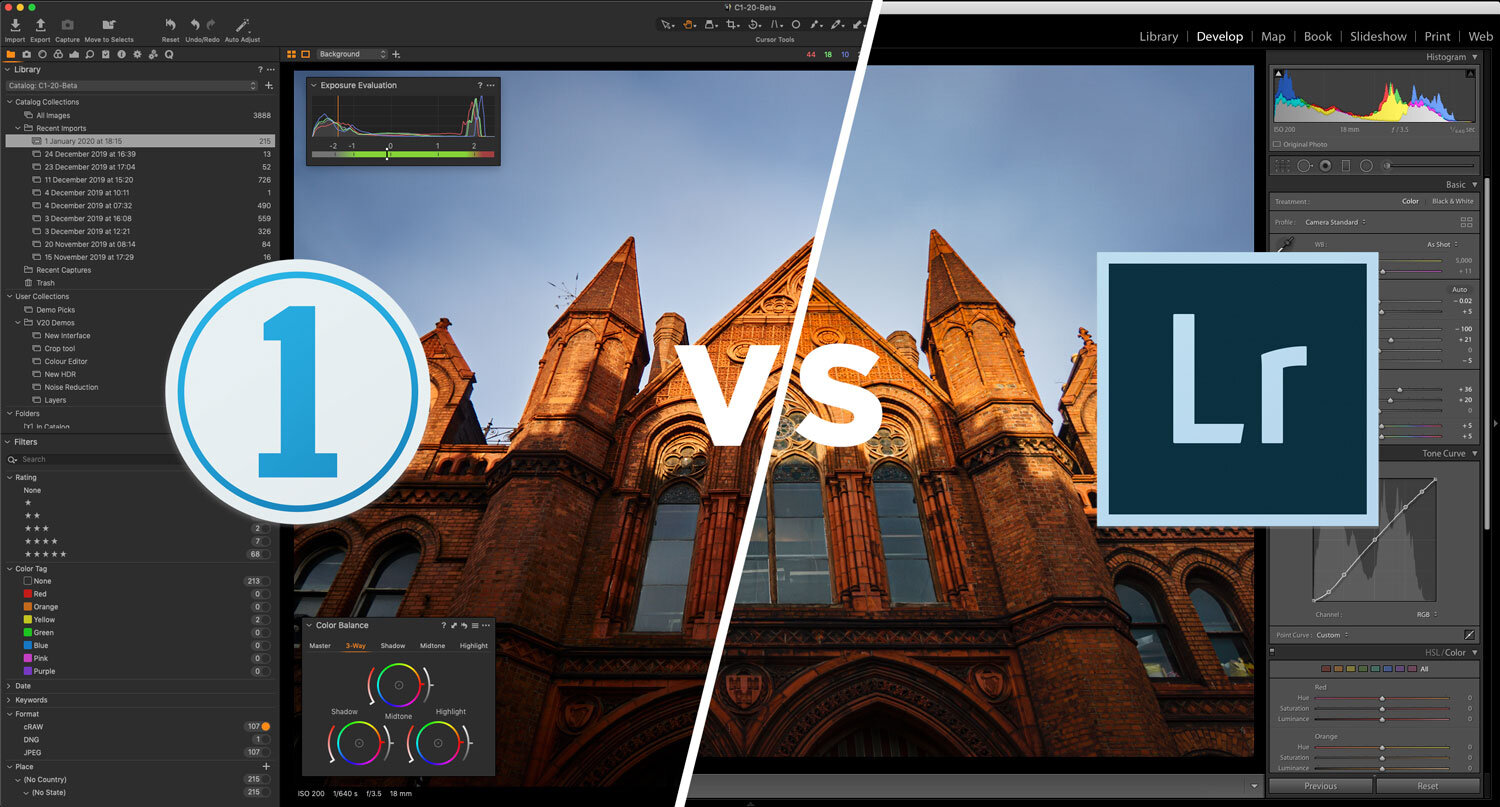This screenshot has width=1500, height=807.
Task: Switch to the Lightroom Map module
Action: (x=1273, y=36)
